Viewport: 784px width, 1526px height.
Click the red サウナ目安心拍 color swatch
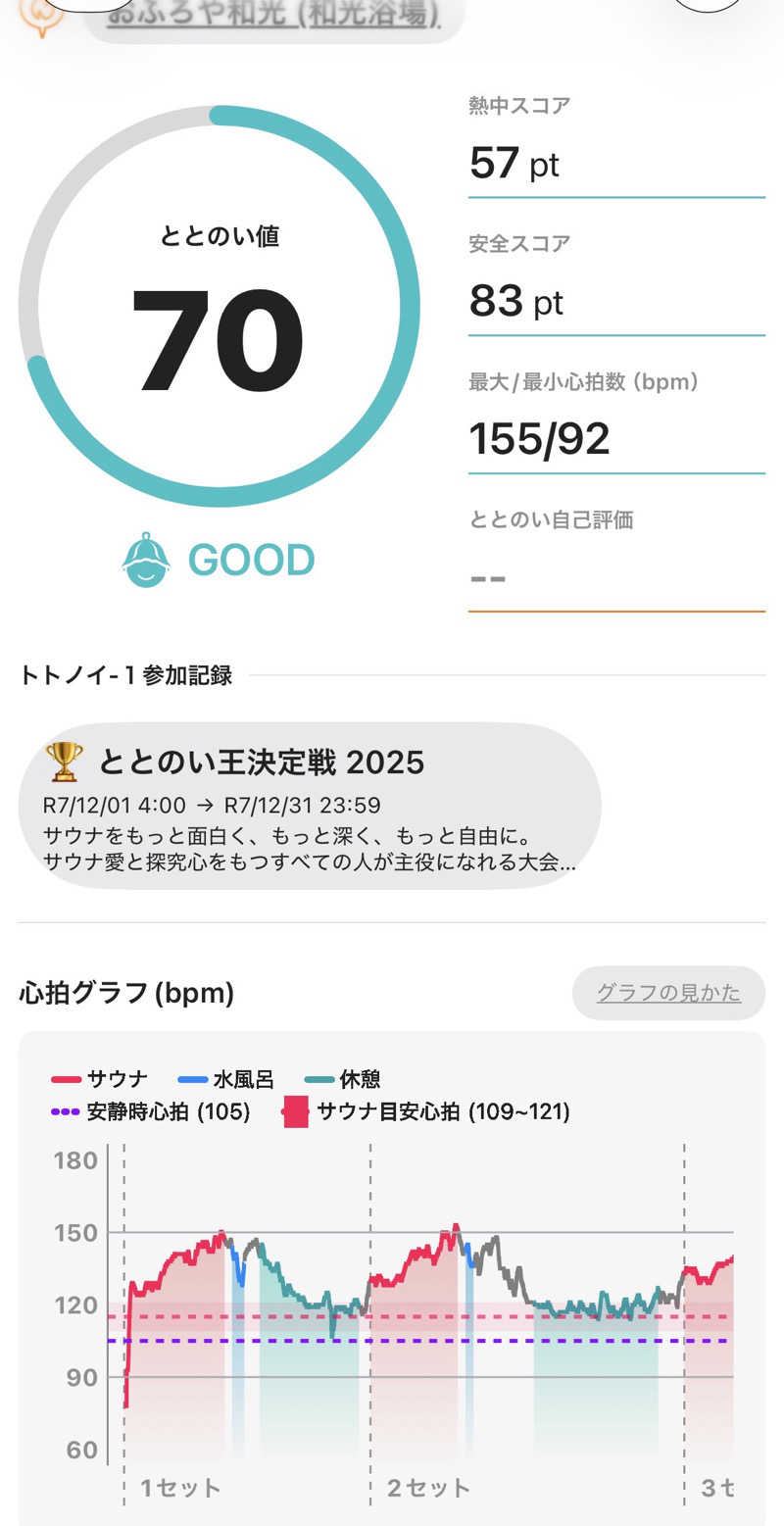pyautogui.click(x=295, y=1112)
